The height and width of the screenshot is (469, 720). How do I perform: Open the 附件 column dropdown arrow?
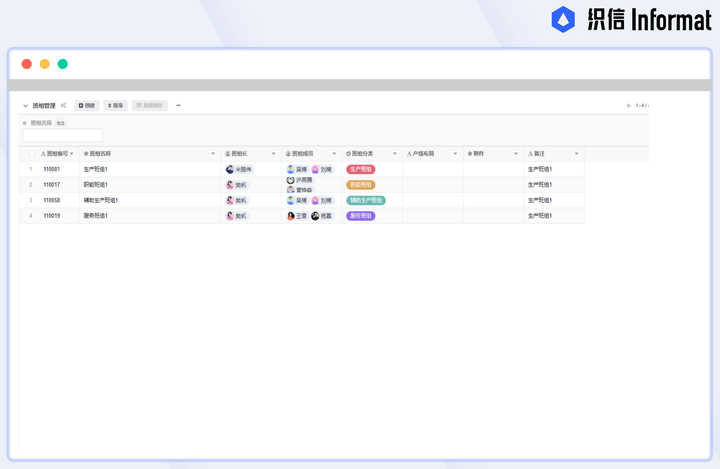516,153
